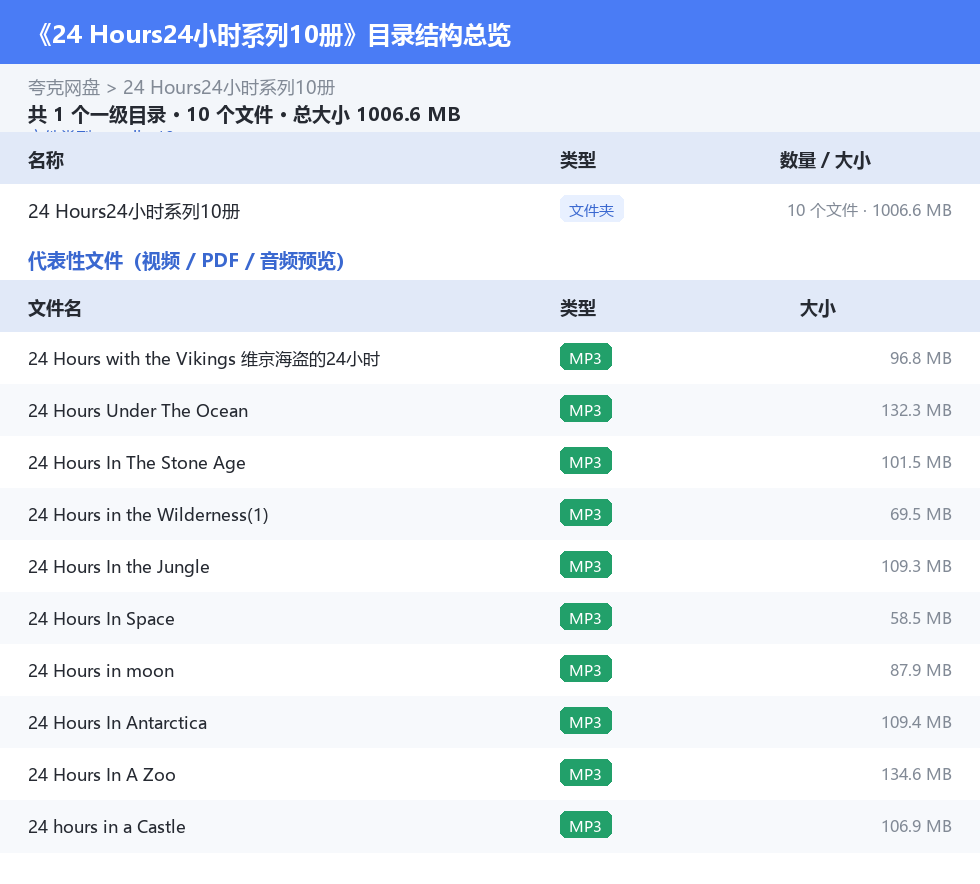Screen dimensions: 980x884
Task: Select file 24 Hours with the Vikings
Action: click(x=490, y=358)
